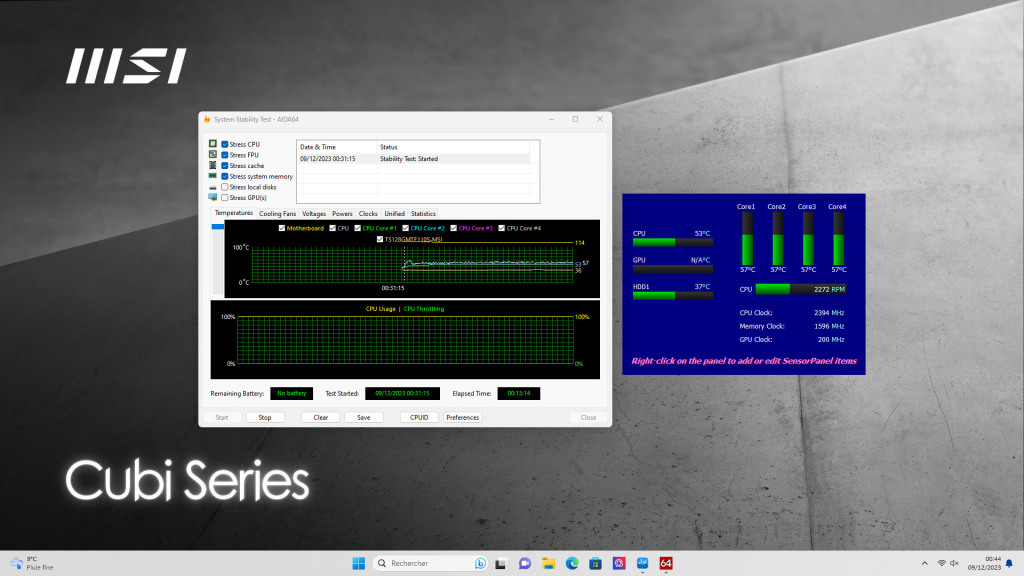The width and height of the screenshot is (1024, 576).
Task: Click the RAM module icon beside Stress system memory
Action: coord(213,176)
